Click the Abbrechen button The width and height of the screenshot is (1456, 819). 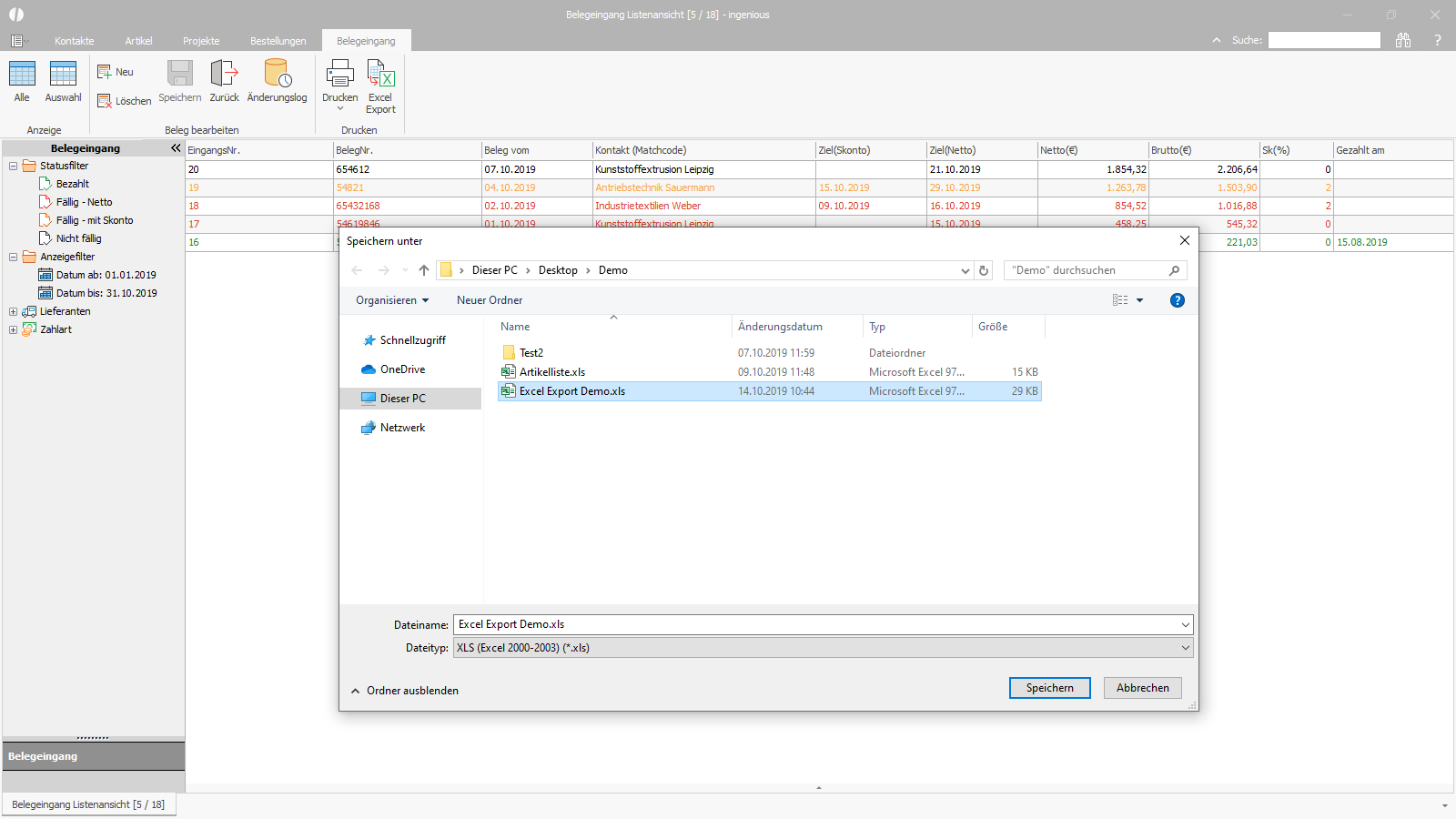(1143, 688)
